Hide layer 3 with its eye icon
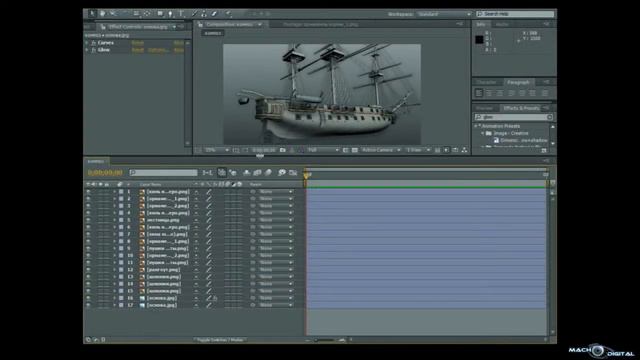 (88, 206)
